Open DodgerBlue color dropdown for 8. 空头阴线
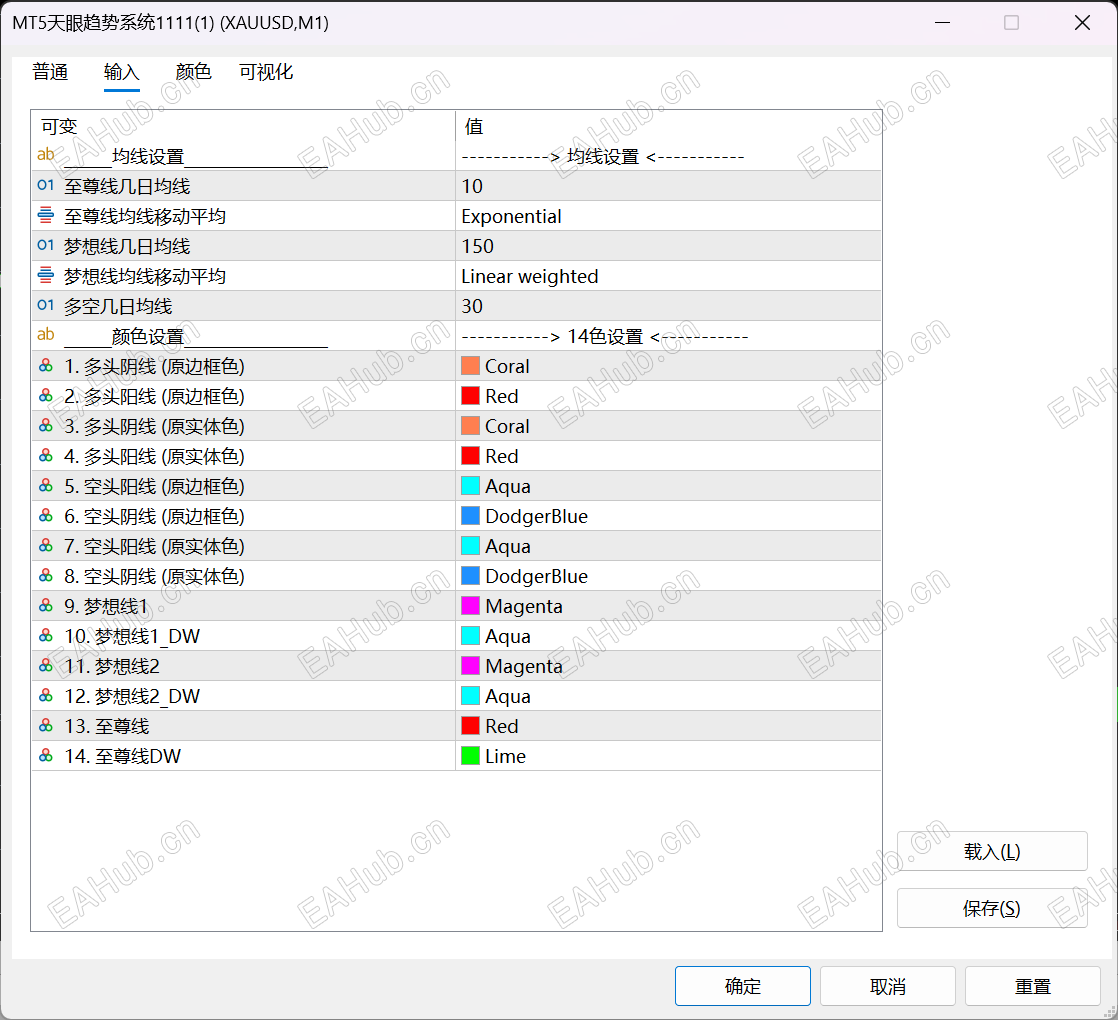The height and width of the screenshot is (1020, 1118). pyautogui.click(x=668, y=576)
